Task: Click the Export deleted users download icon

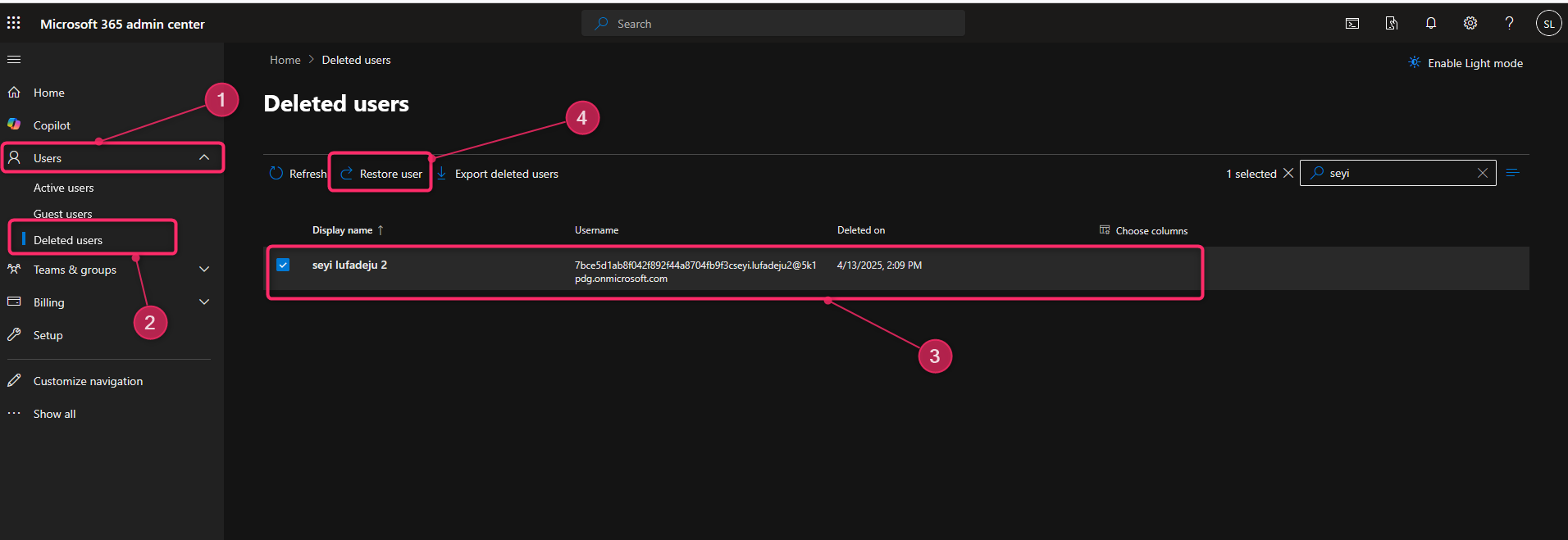Action: pos(442,173)
